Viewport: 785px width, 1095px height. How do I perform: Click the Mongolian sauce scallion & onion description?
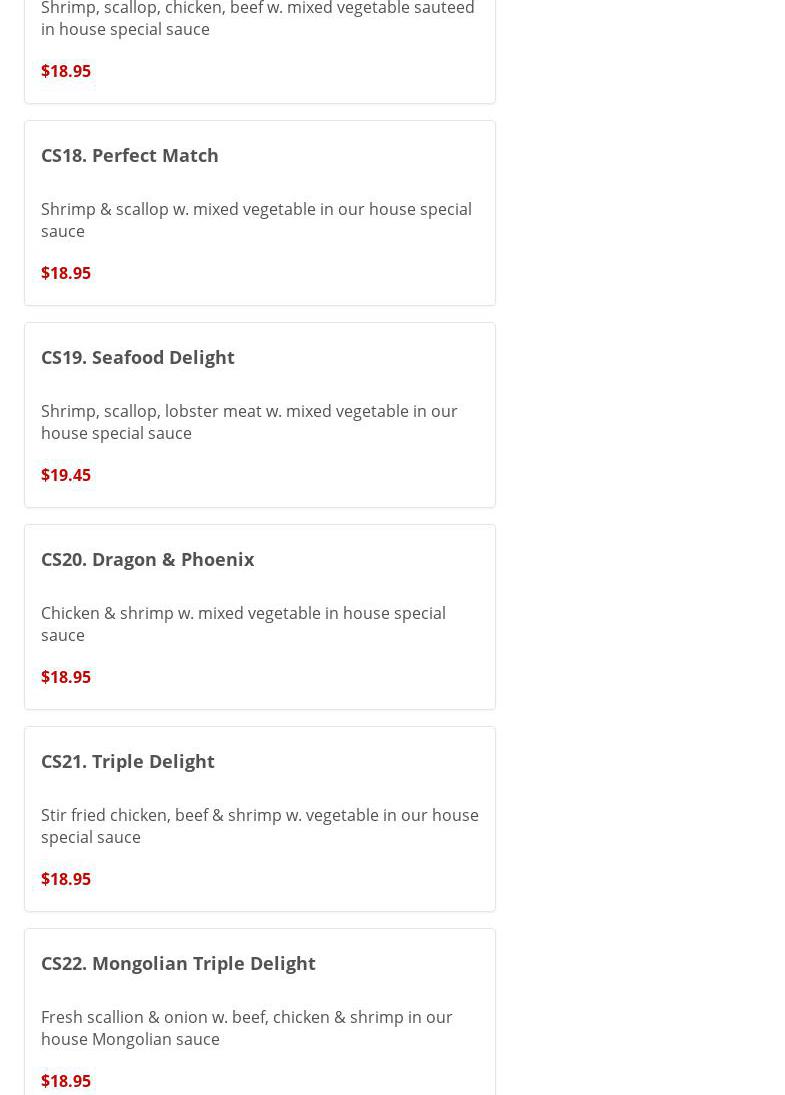(246, 1028)
